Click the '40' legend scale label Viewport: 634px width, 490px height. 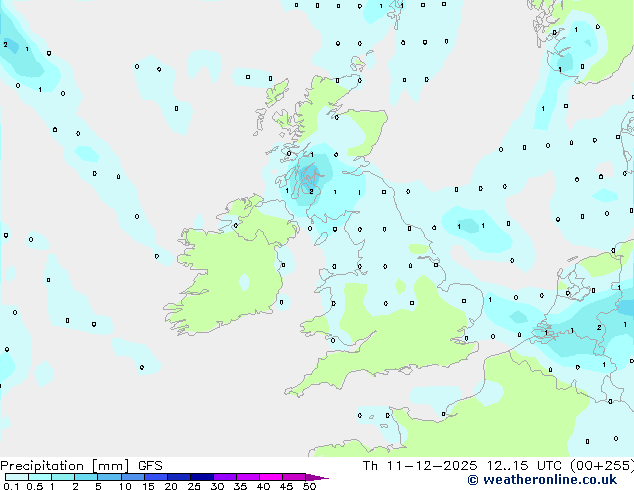(263, 486)
